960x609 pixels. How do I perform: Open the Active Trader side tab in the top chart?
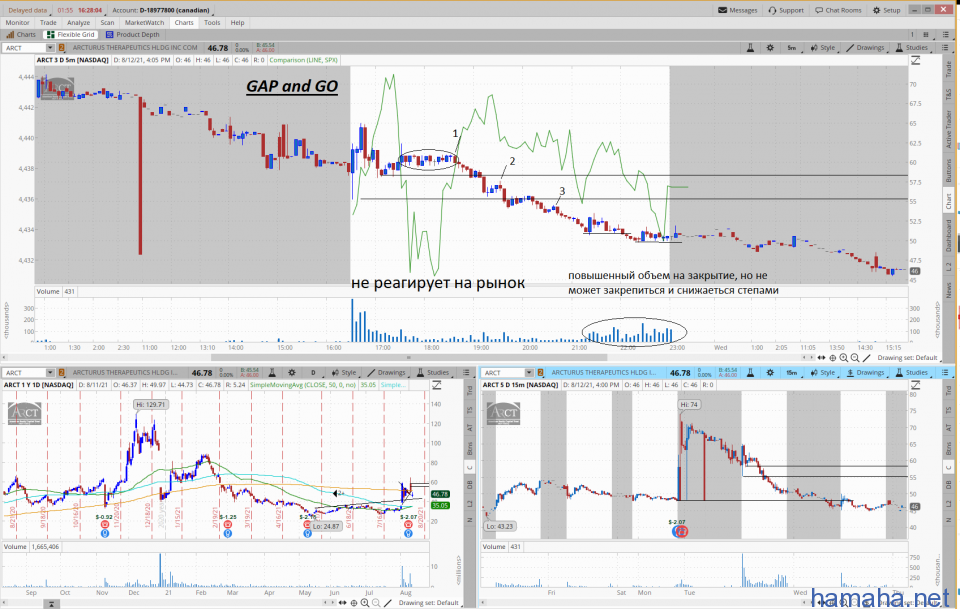click(948, 130)
